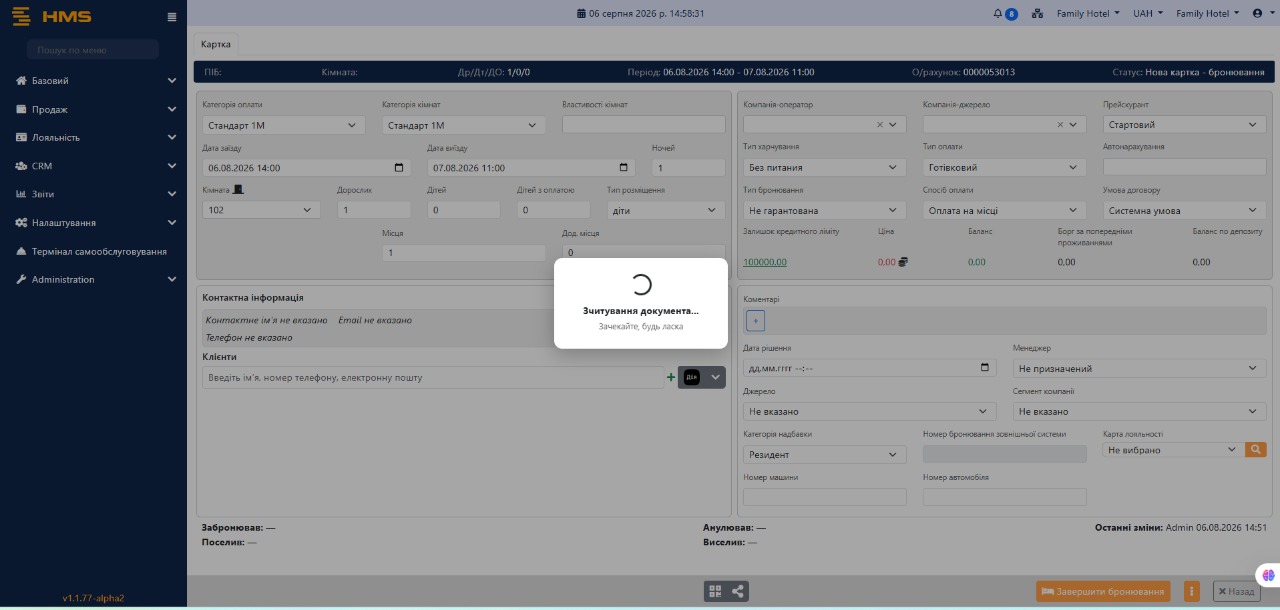Open Сегмент компанії dropdown
The width and height of the screenshot is (1280, 610).
[1140, 411]
